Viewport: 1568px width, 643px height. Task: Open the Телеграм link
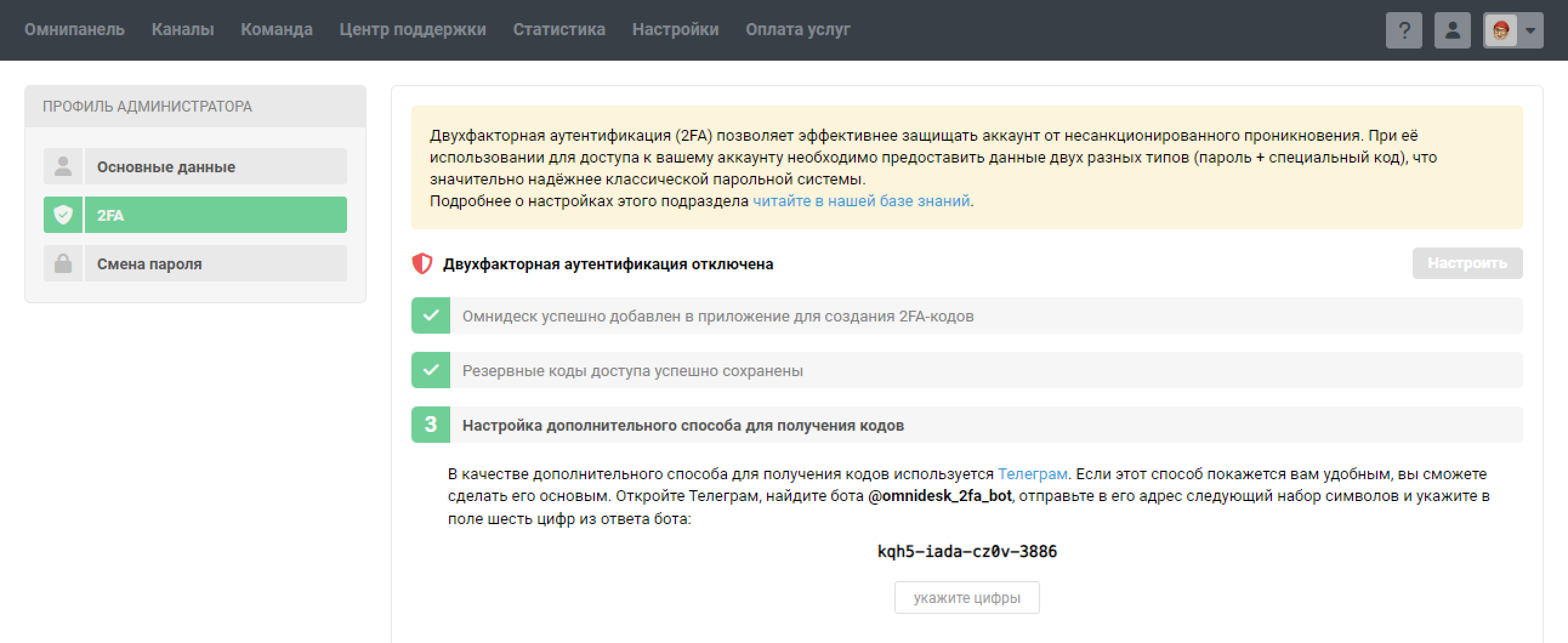coord(1032,473)
